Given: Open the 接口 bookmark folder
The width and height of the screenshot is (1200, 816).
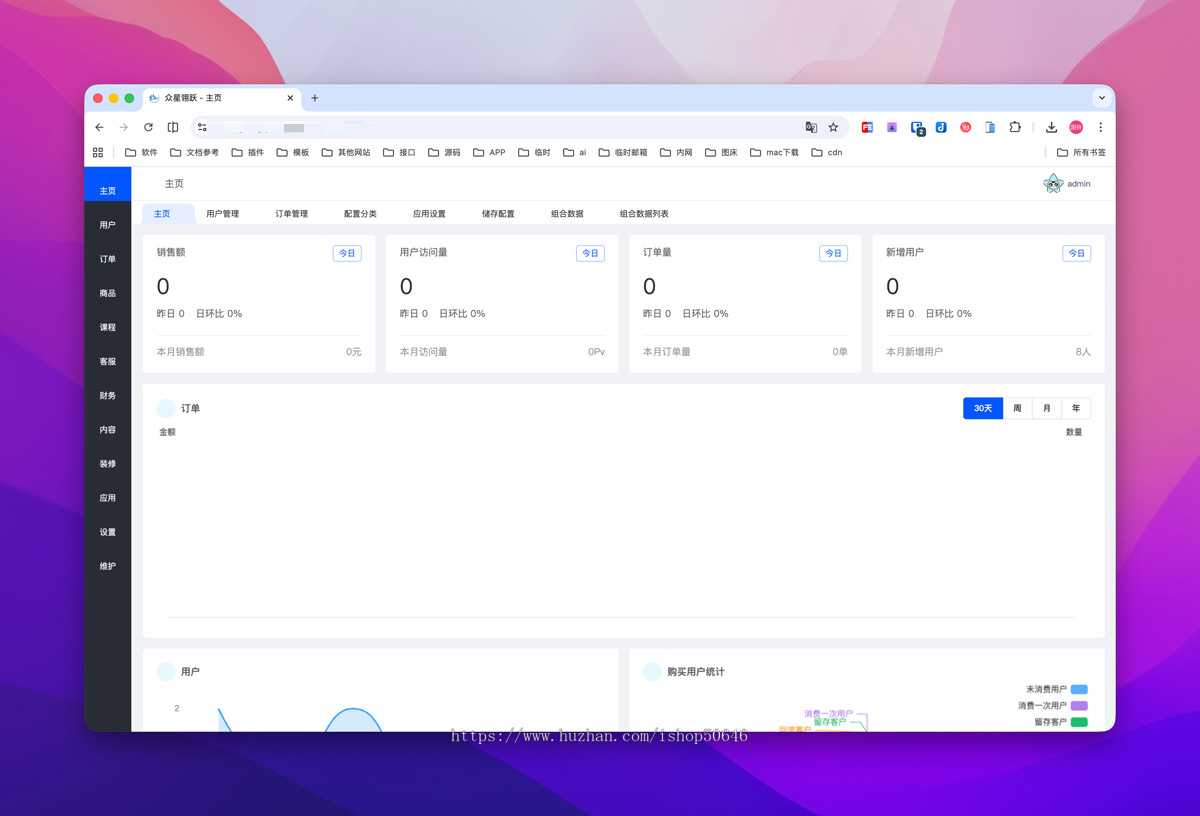Looking at the screenshot, I should (399, 153).
